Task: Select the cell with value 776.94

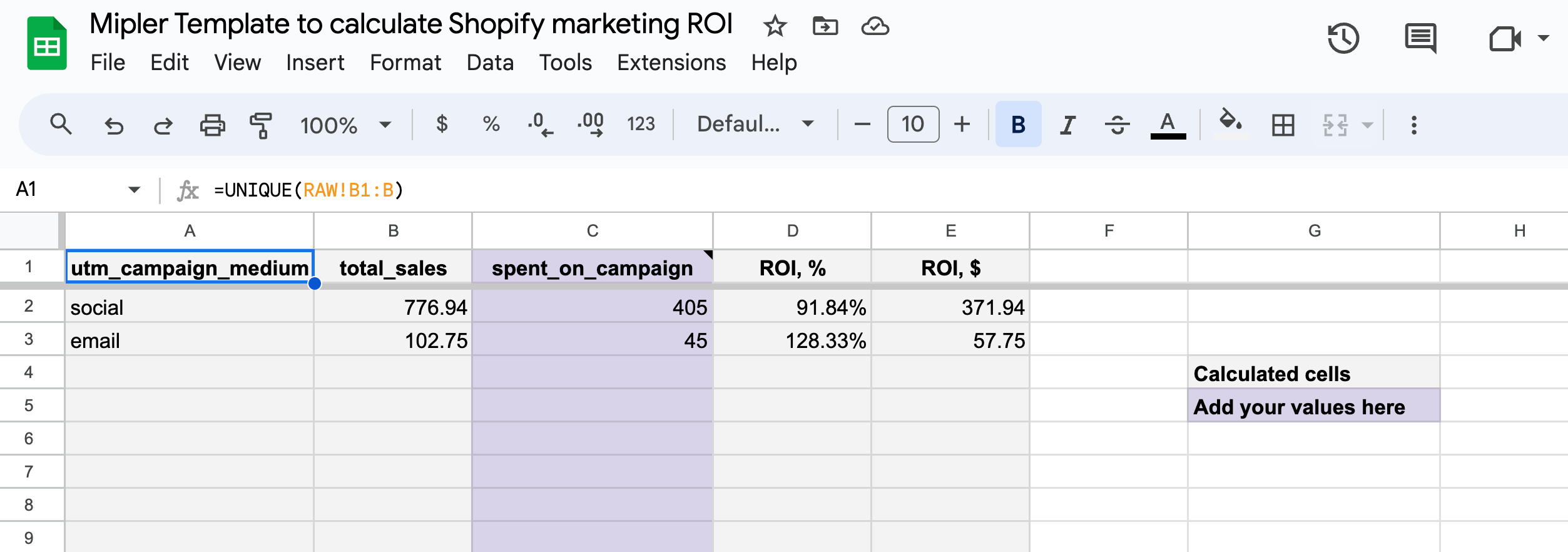Action: [x=393, y=307]
